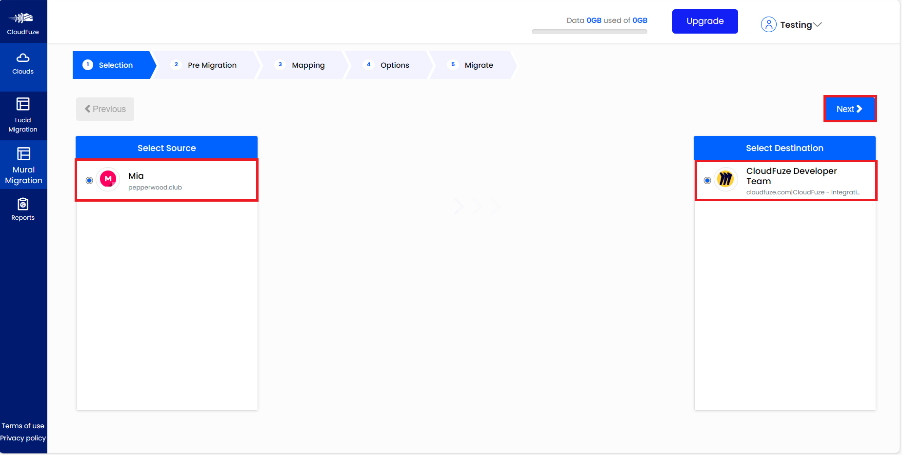Click the Previous button
The width and height of the screenshot is (902, 455).
tap(105, 109)
